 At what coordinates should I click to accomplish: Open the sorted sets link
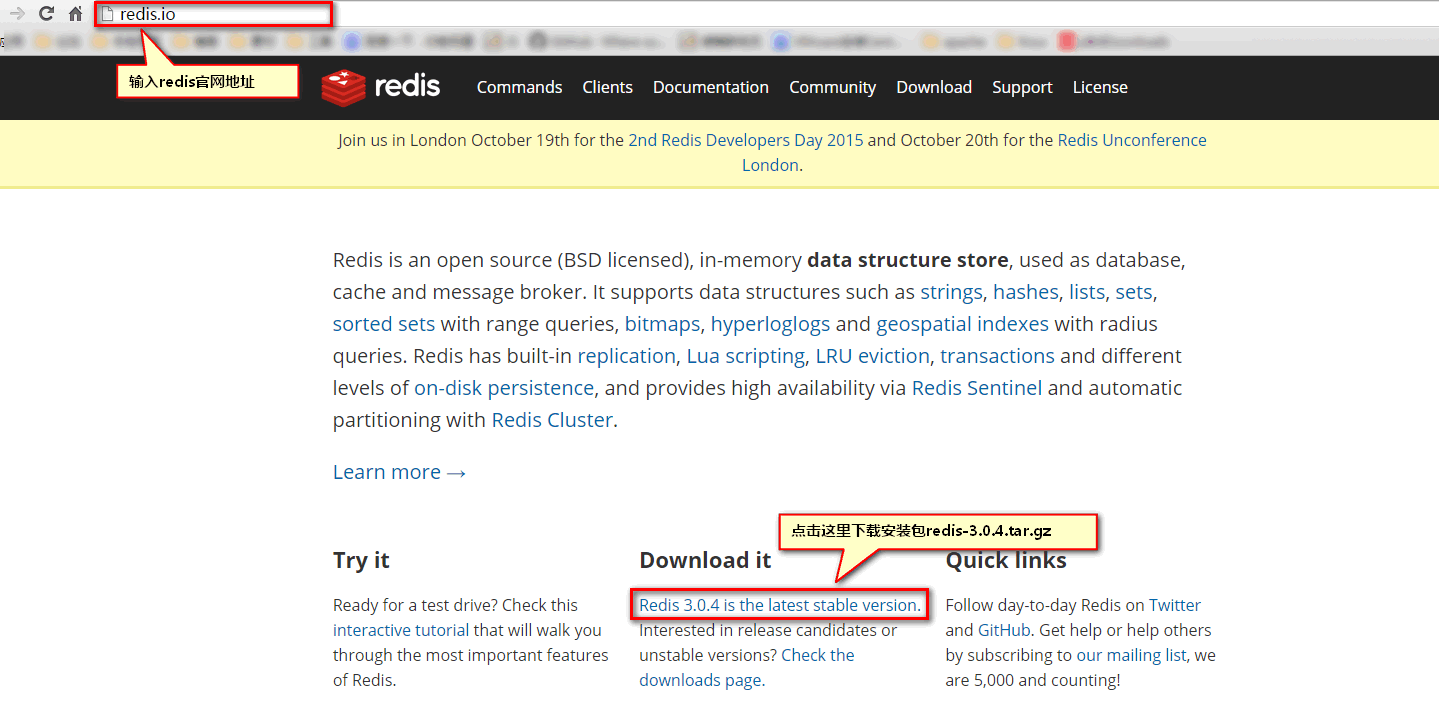click(x=384, y=324)
